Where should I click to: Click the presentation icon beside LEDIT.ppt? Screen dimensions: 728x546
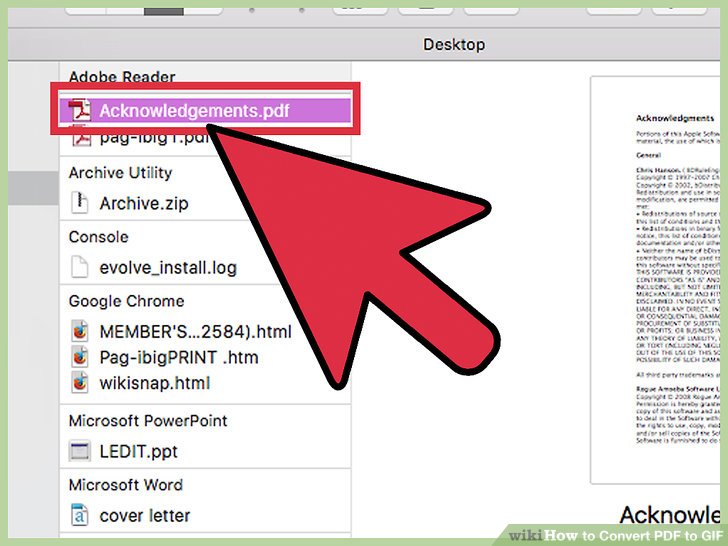pyautogui.click(x=79, y=451)
